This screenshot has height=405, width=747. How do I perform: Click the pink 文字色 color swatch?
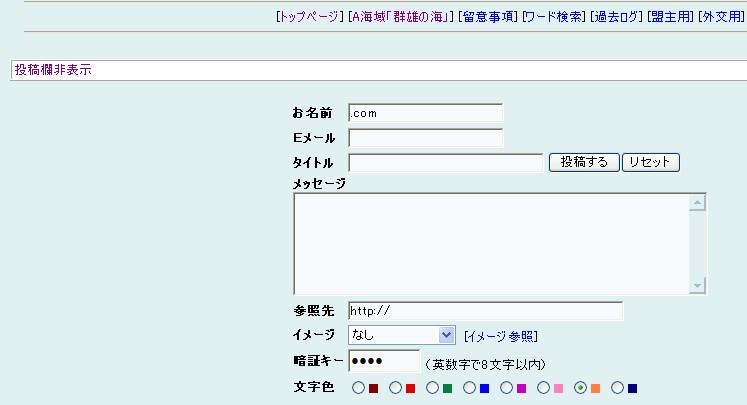558,388
